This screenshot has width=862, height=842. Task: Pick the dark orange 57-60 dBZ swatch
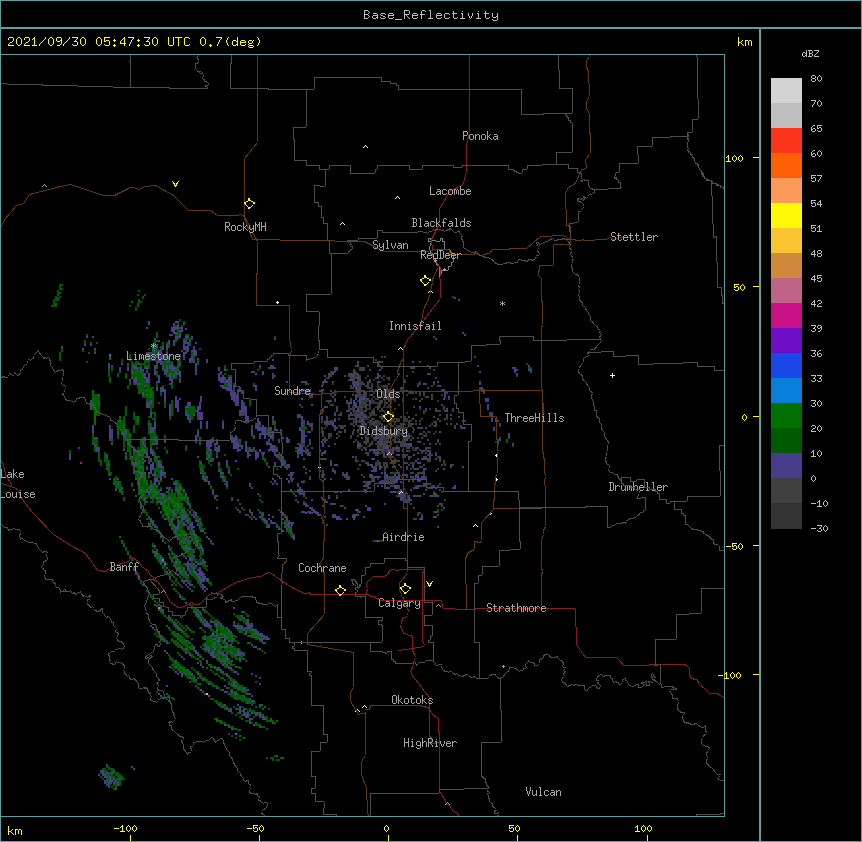coord(786,165)
